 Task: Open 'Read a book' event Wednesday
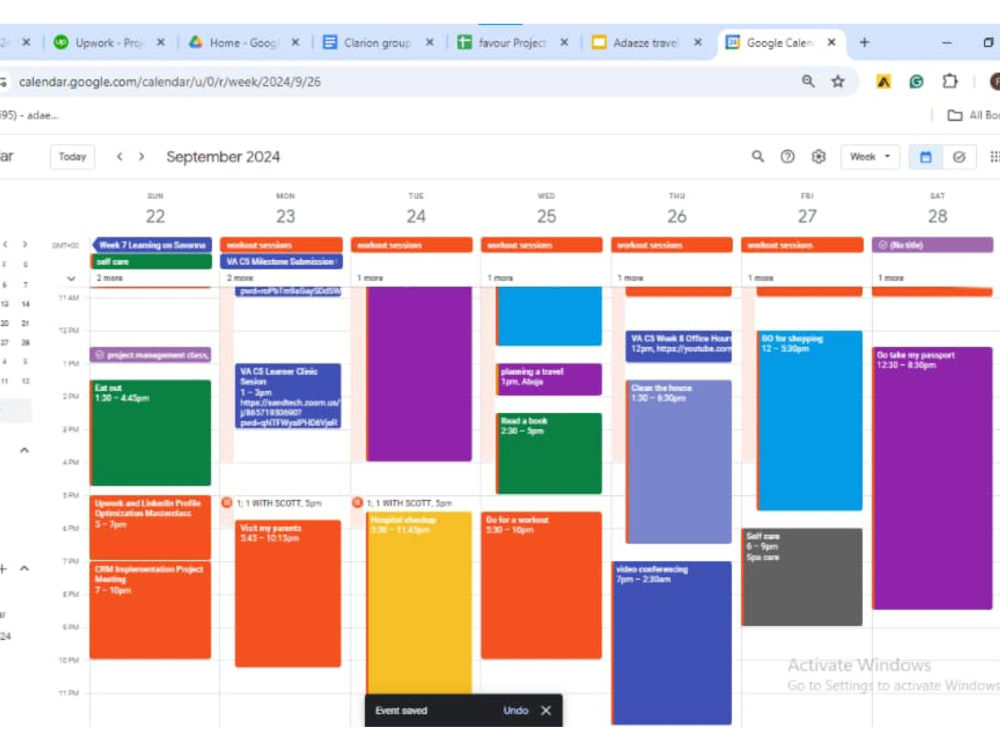[x=548, y=453]
